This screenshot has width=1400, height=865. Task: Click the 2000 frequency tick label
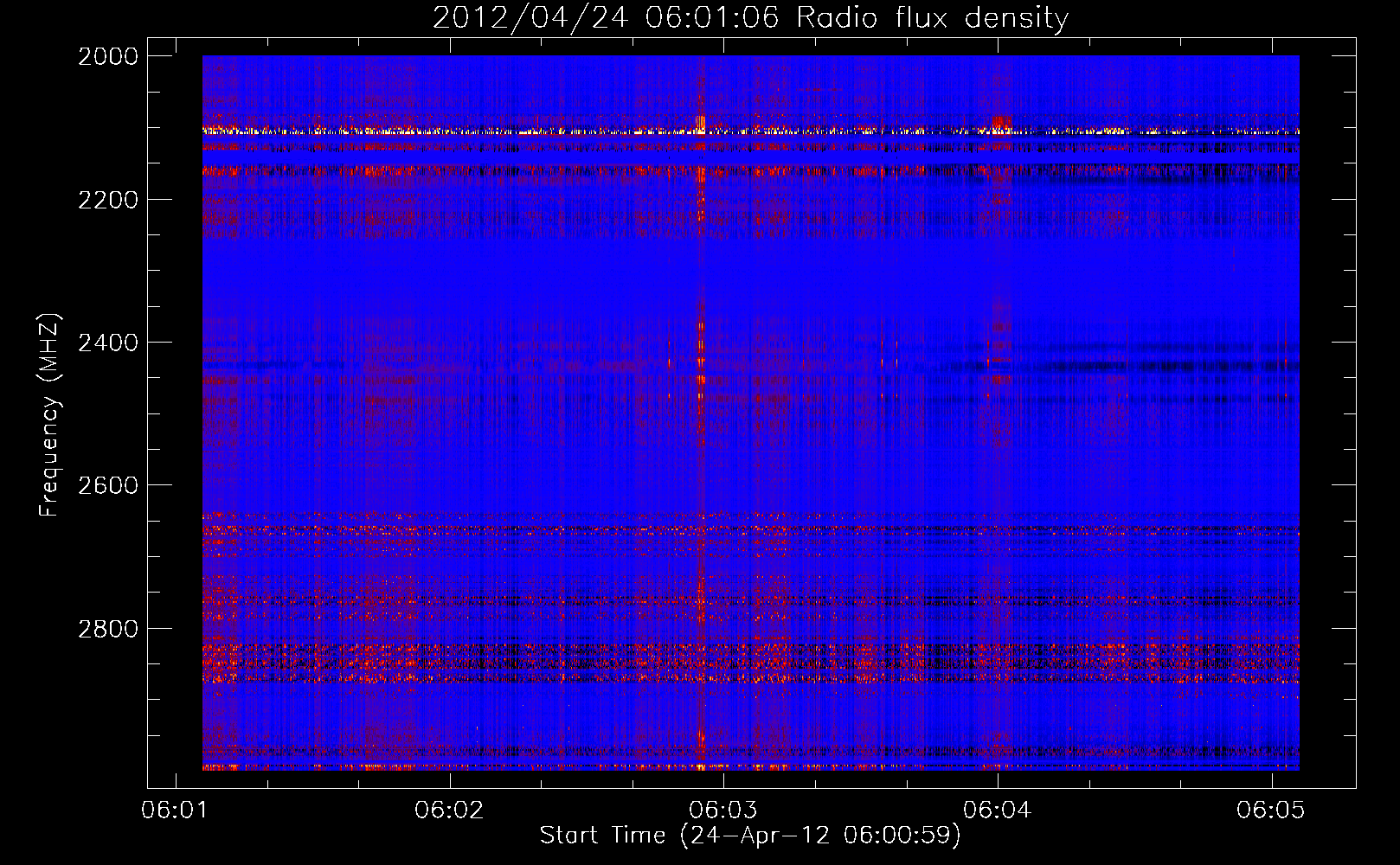click(108, 56)
